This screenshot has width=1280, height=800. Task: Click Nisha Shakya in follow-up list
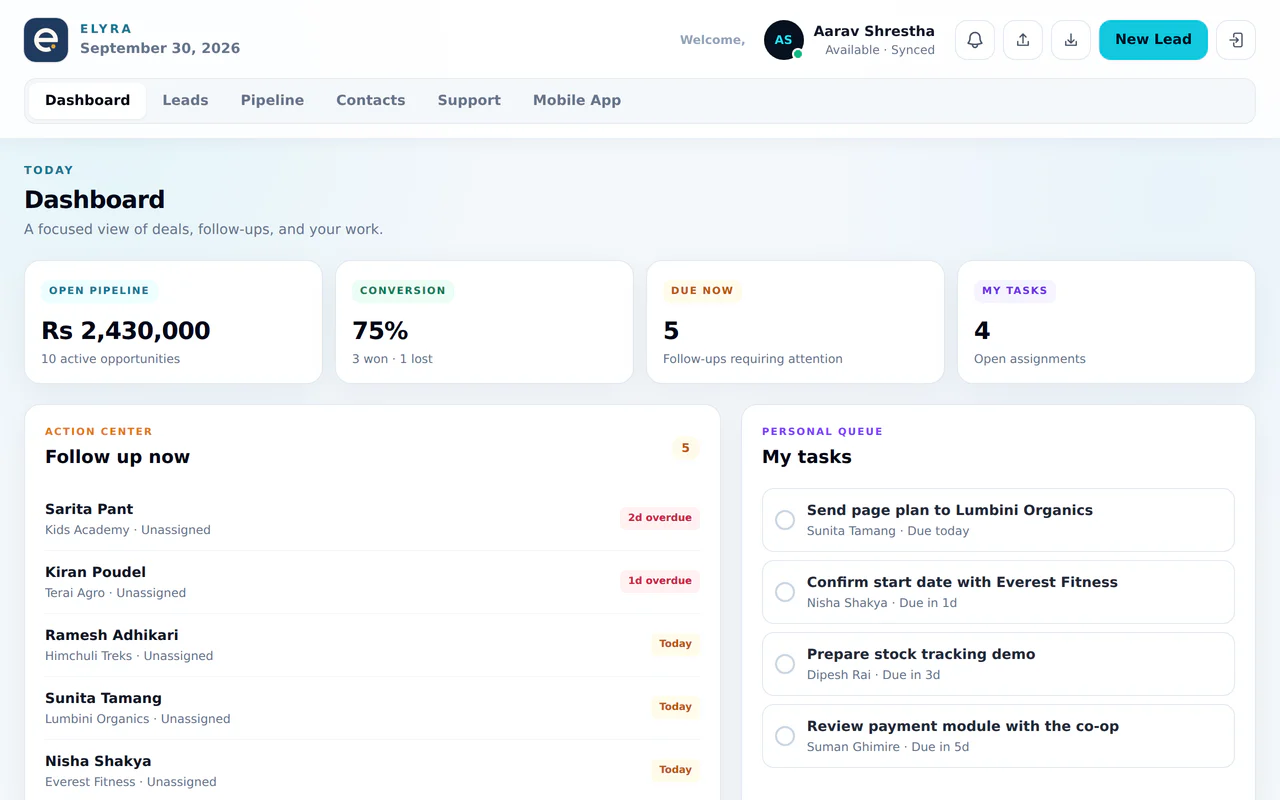point(372,771)
